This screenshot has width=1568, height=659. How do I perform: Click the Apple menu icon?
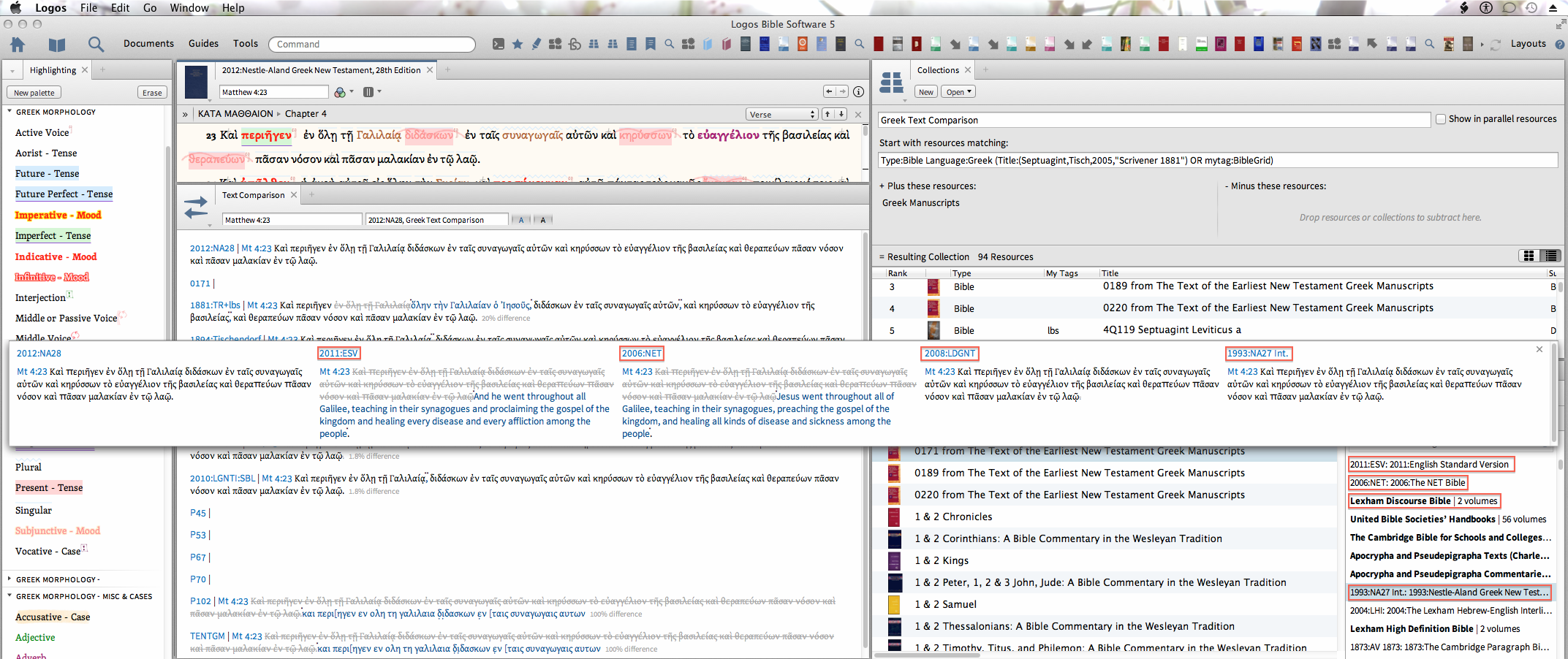coord(15,8)
